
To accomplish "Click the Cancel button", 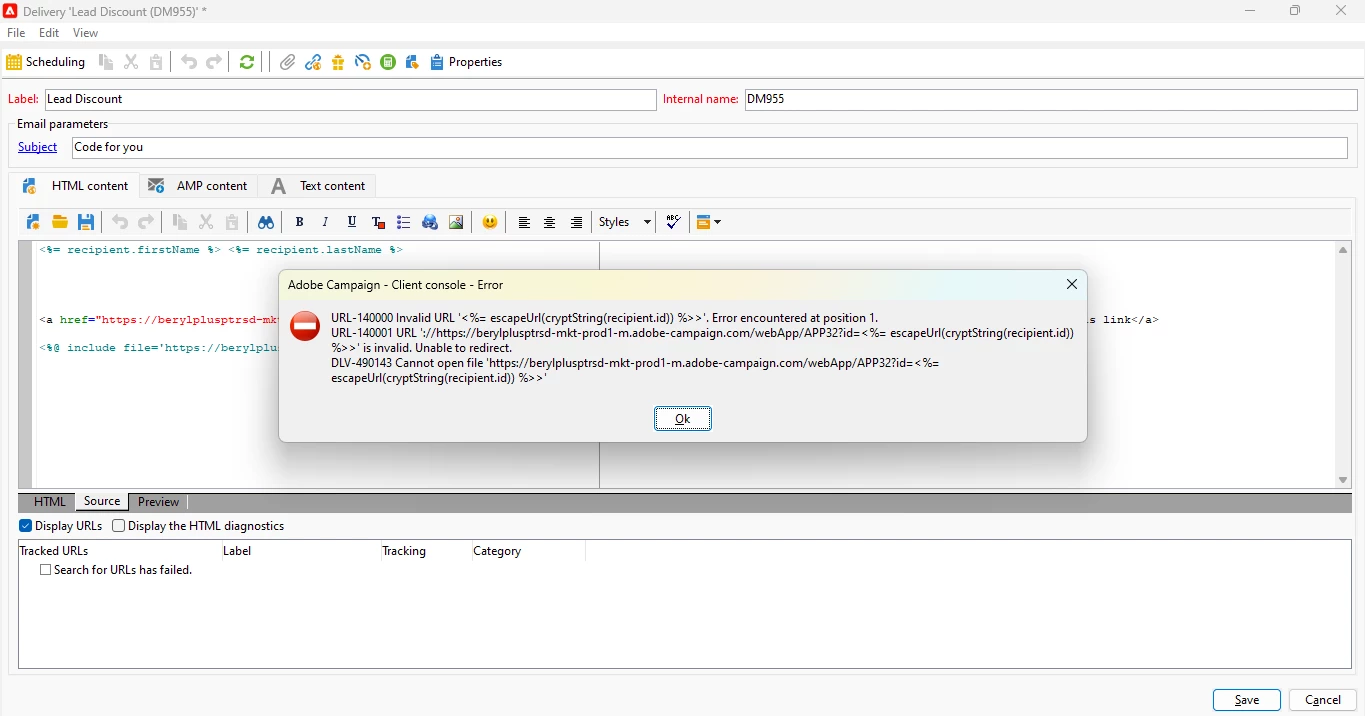I will tap(1323, 701).
